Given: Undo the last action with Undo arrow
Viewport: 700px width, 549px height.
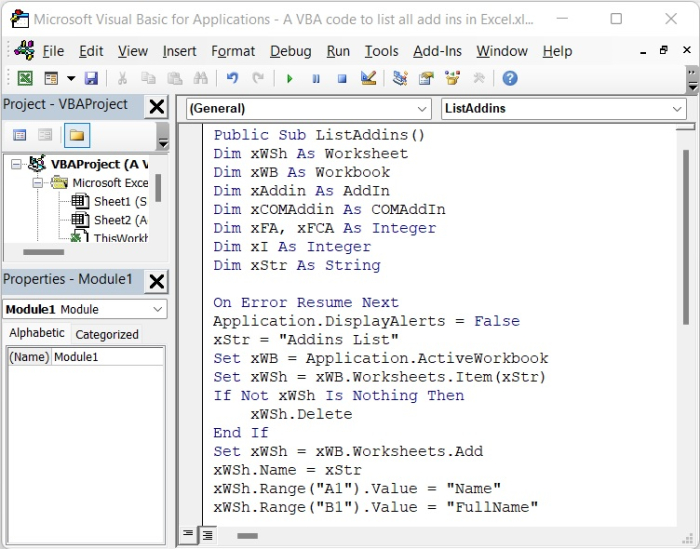Looking at the screenshot, I should pos(232,79).
